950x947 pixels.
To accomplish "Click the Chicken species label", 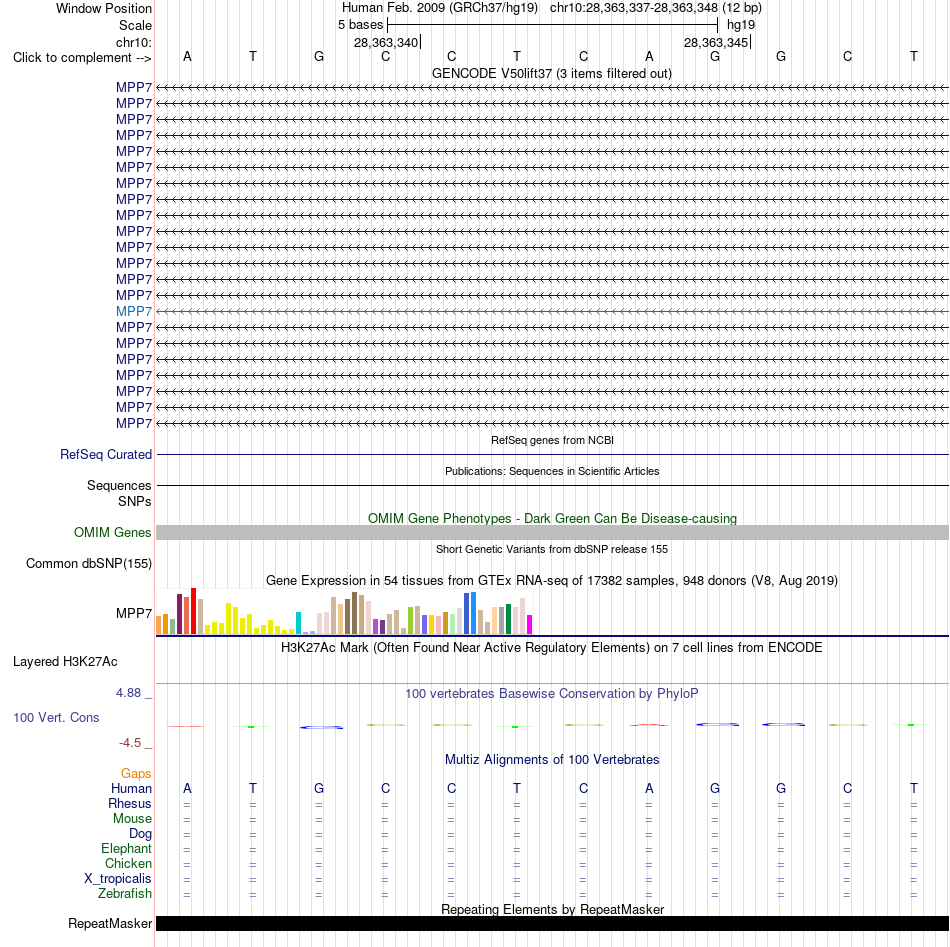I will pyautogui.click(x=128, y=863).
